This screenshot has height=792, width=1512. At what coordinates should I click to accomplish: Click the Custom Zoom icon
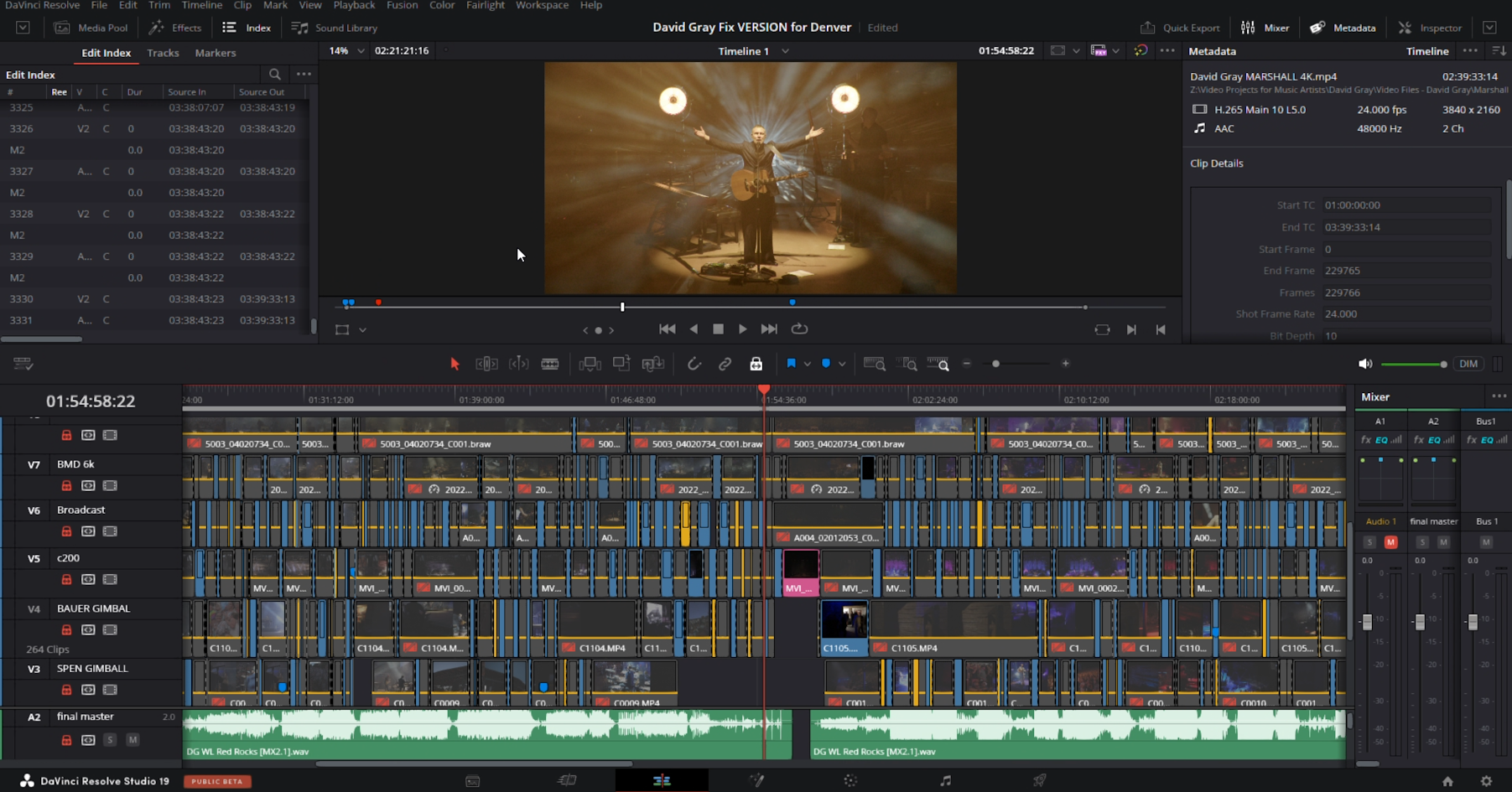pos(938,364)
